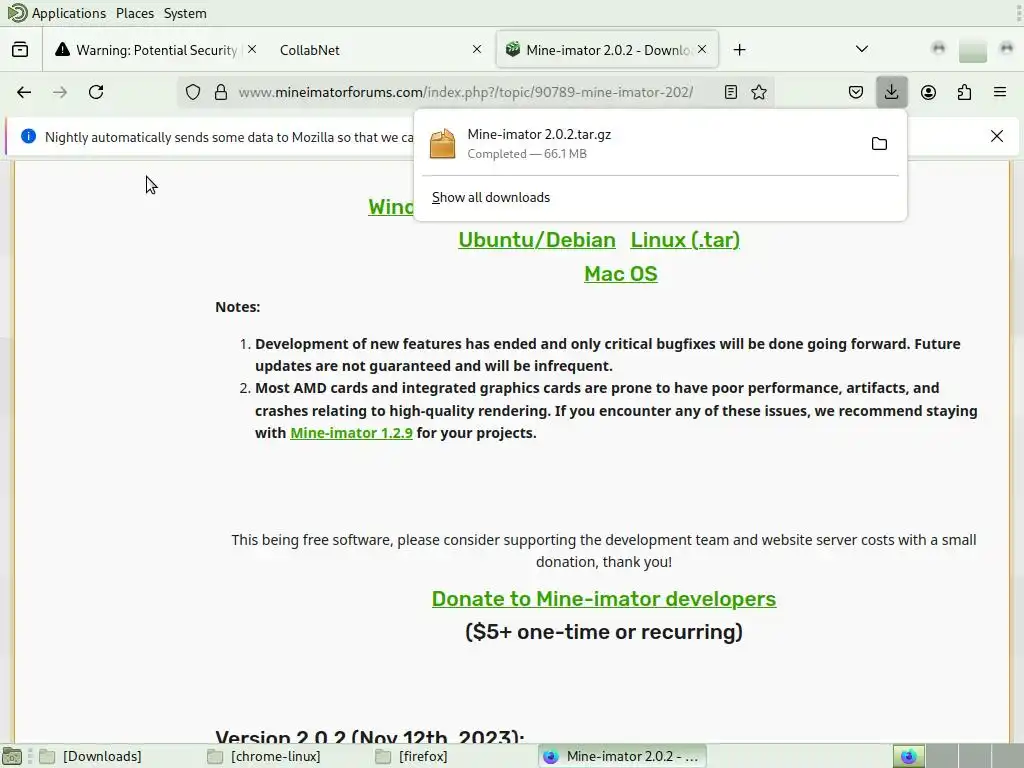The width and height of the screenshot is (1024, 768).
Task: Open a new tab with the plus
Action: coord(739,50)
